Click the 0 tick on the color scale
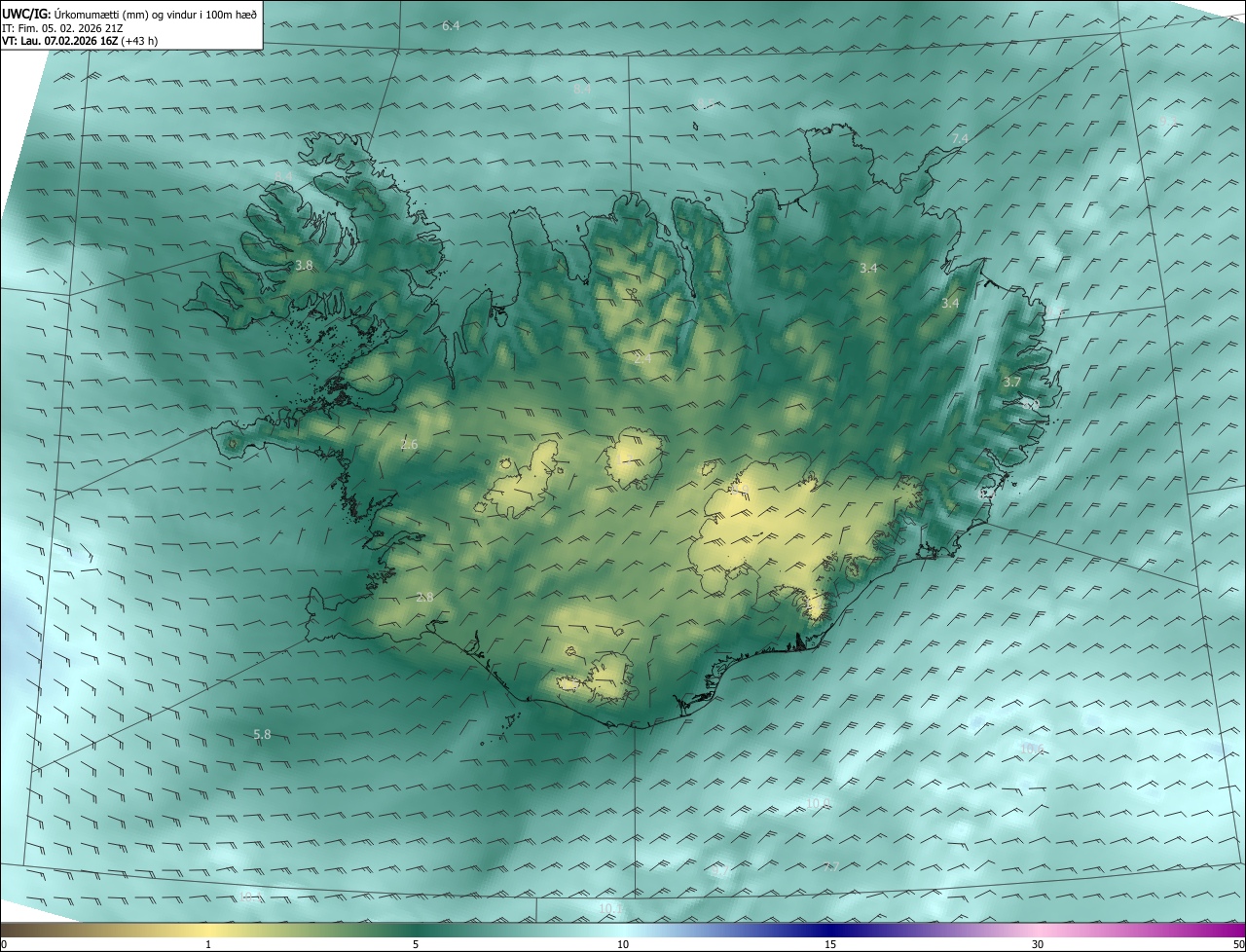Viewport: 1246px width, 952px height. (4, 944)
